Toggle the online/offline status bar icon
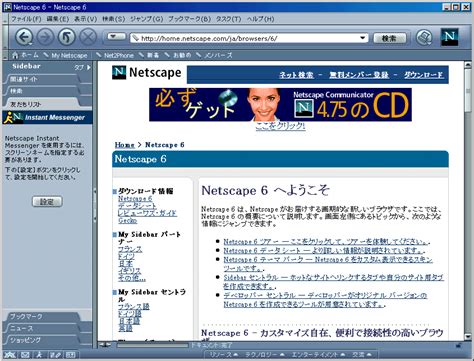Screen dimensions: 474x361 [x=105, y=345]
